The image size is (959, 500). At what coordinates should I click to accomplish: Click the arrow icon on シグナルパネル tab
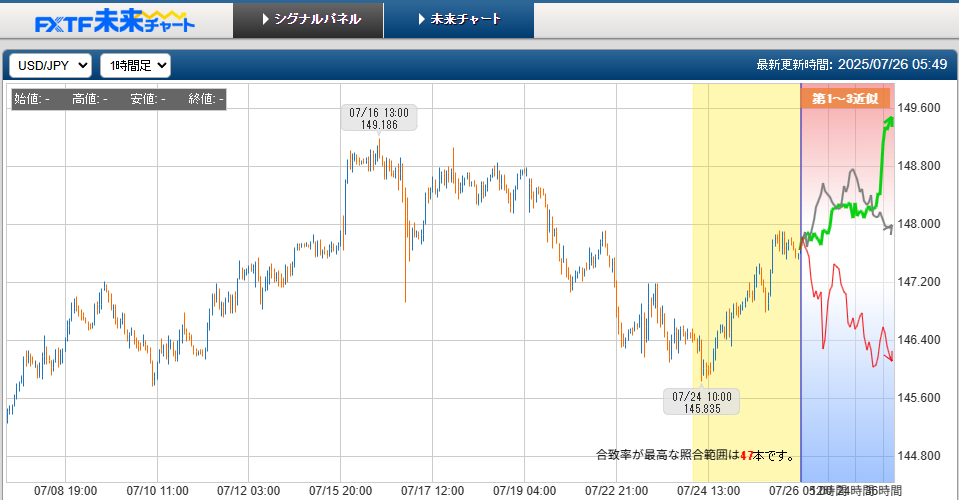point(265,20)
